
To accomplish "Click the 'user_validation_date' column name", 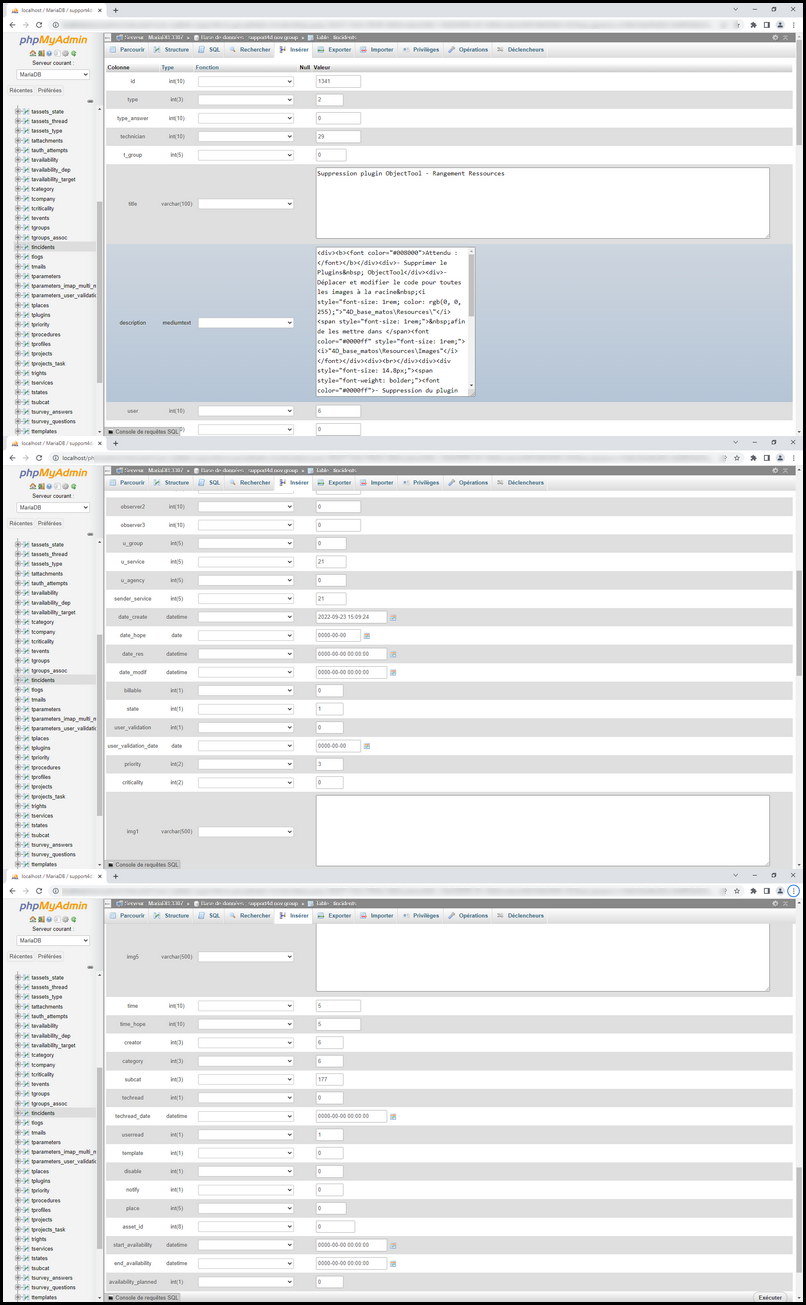I will coord(133,746).
